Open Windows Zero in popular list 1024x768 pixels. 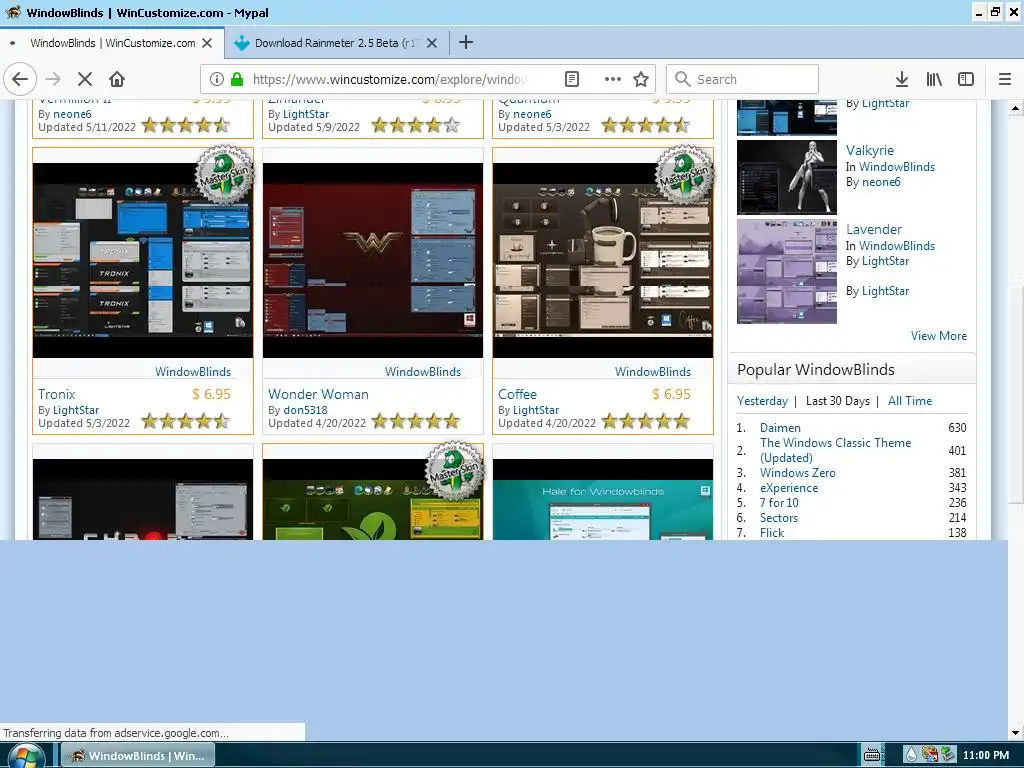(797, 473)
